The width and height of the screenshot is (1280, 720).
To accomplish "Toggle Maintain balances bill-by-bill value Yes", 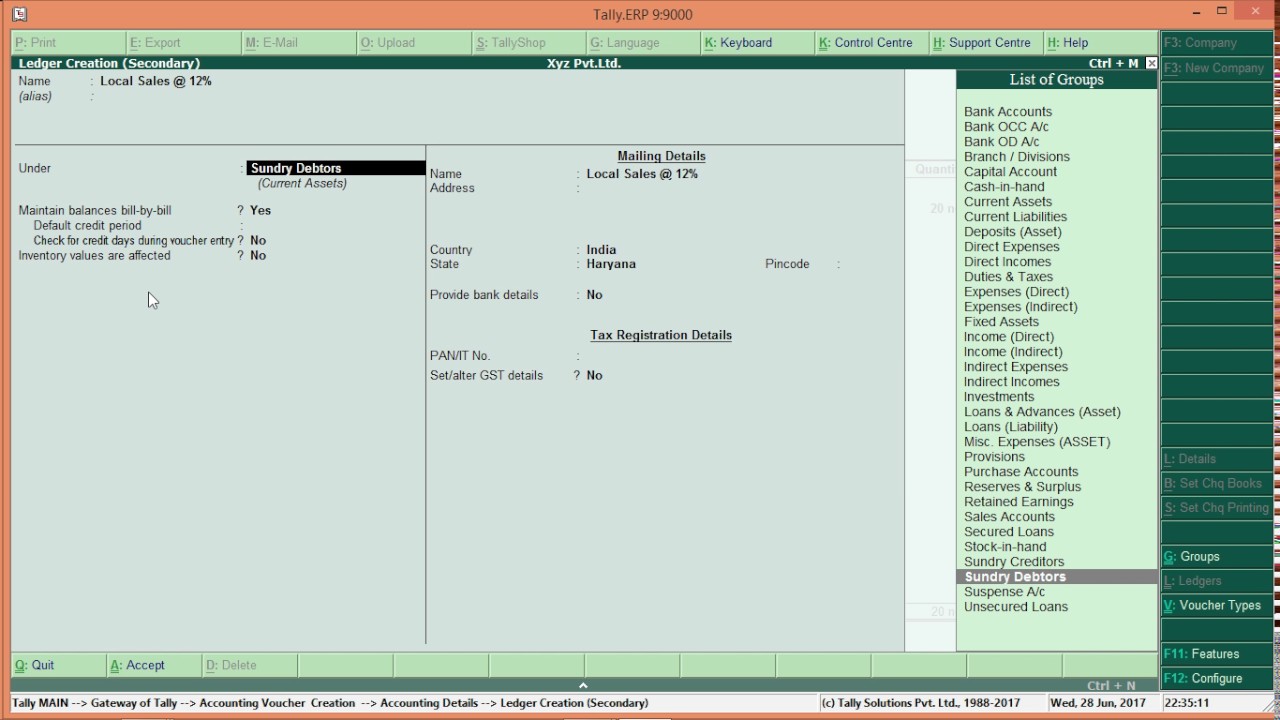I will [x=261, y=211].
